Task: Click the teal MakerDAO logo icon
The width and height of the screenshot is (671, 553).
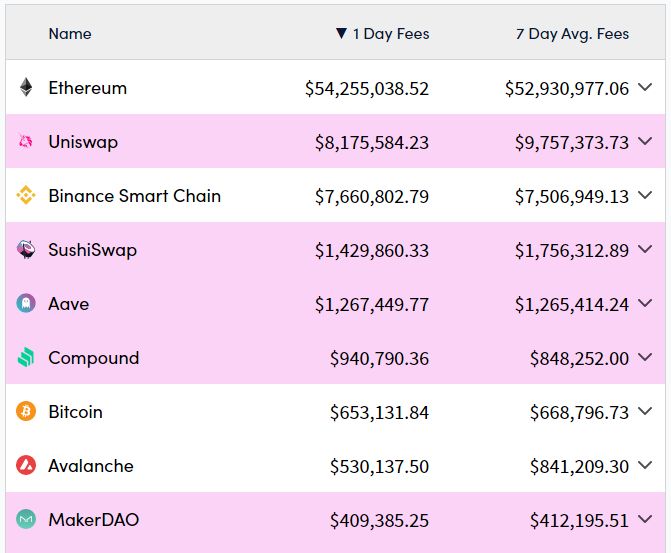Action: [x=26, y=520]
